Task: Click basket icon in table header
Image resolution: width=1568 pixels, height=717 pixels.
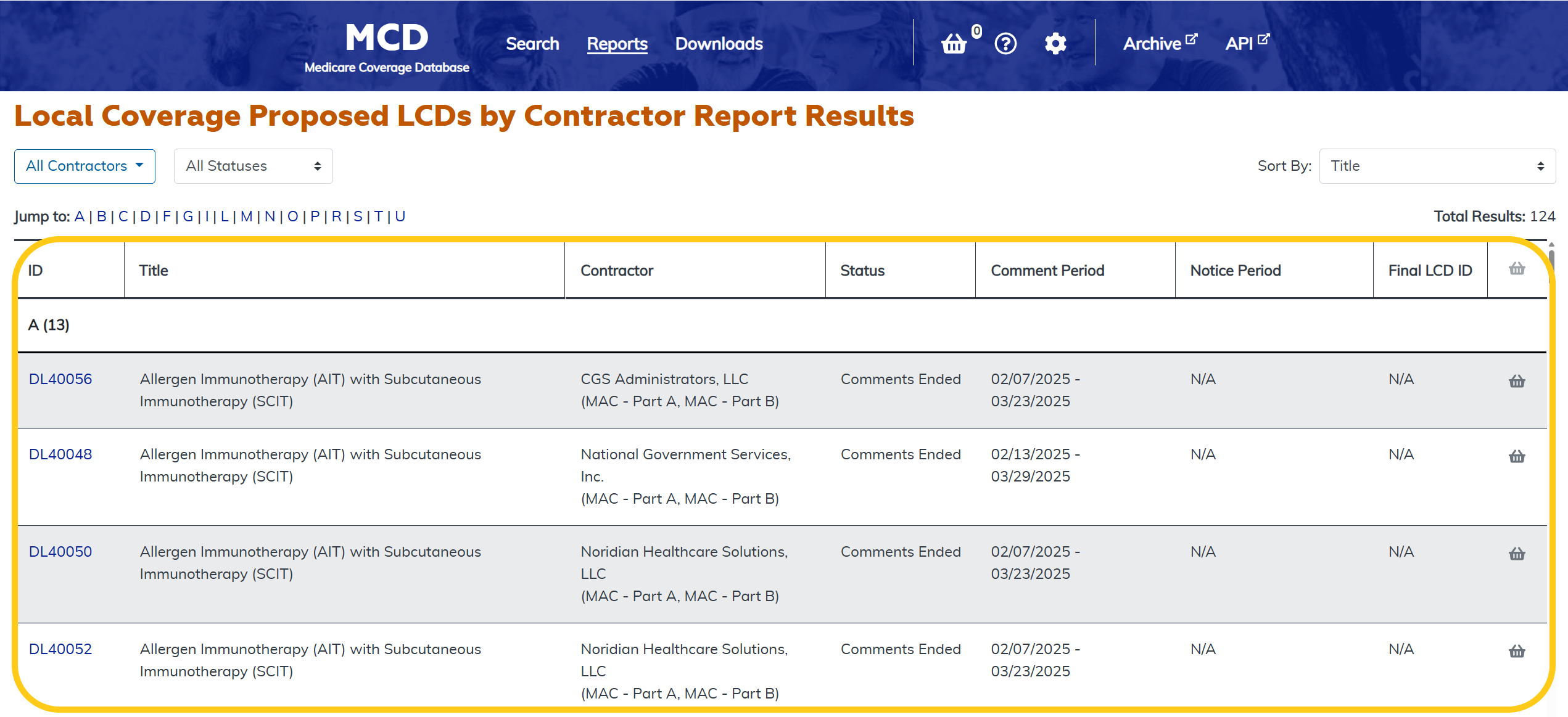Action: (x=1517, y=269)
